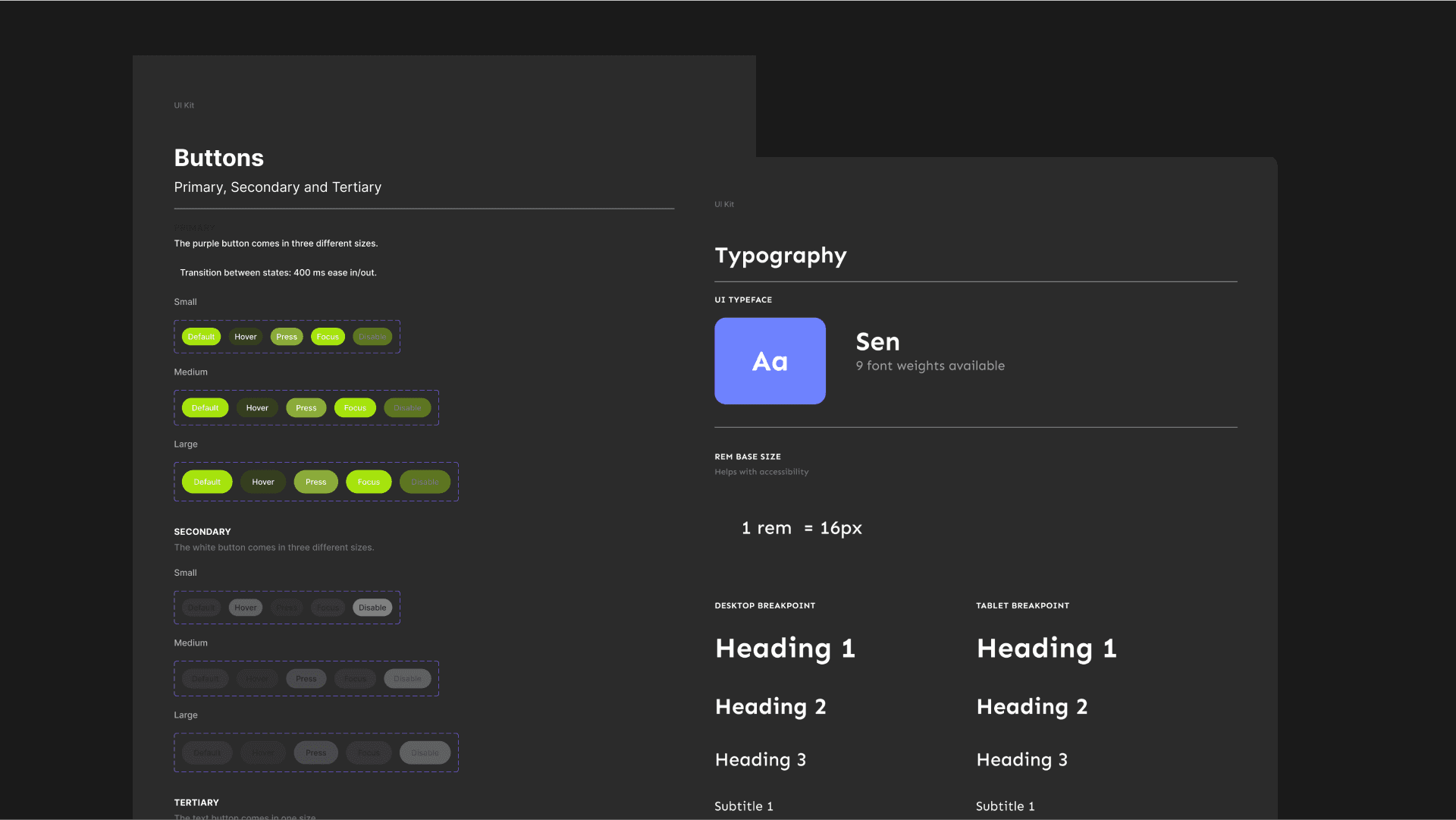The height and width of the screenshot is (820, 1456).
Task: Click Heading 1 under Desktop Breakpoint
Action: point(786,649)
